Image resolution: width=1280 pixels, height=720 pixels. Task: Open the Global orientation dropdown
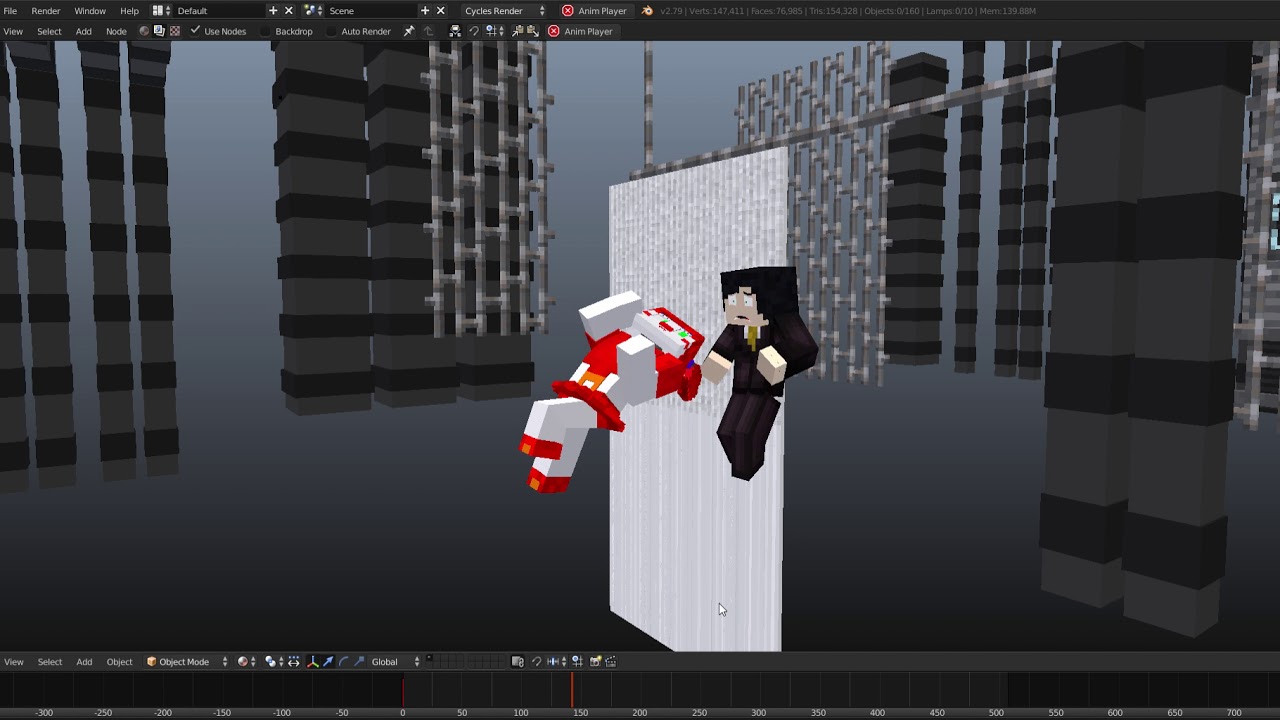(395, 661)
